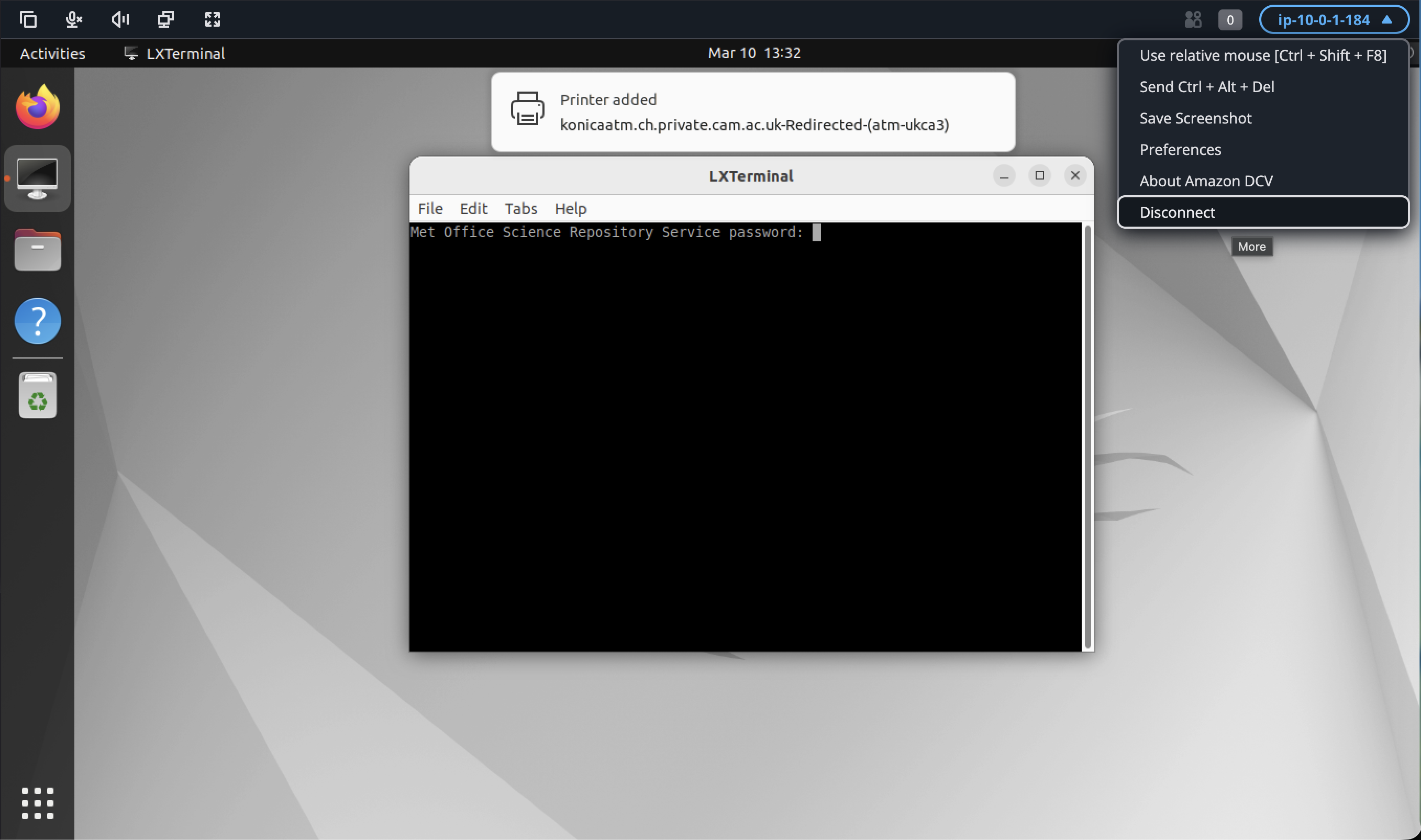Open the LXTerminal Tabs menu
The image size is (1421, 840).
pos(520,209)
